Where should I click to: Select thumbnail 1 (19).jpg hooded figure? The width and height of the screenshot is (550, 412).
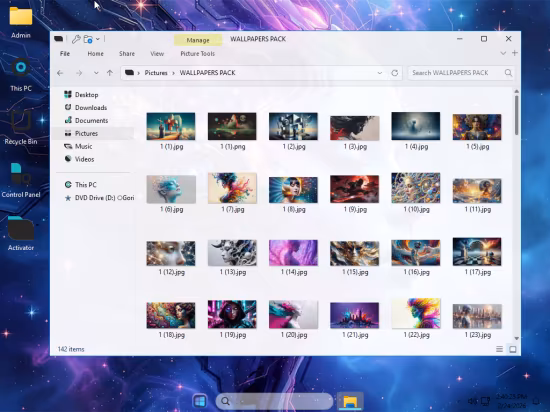tap(232, 318)
